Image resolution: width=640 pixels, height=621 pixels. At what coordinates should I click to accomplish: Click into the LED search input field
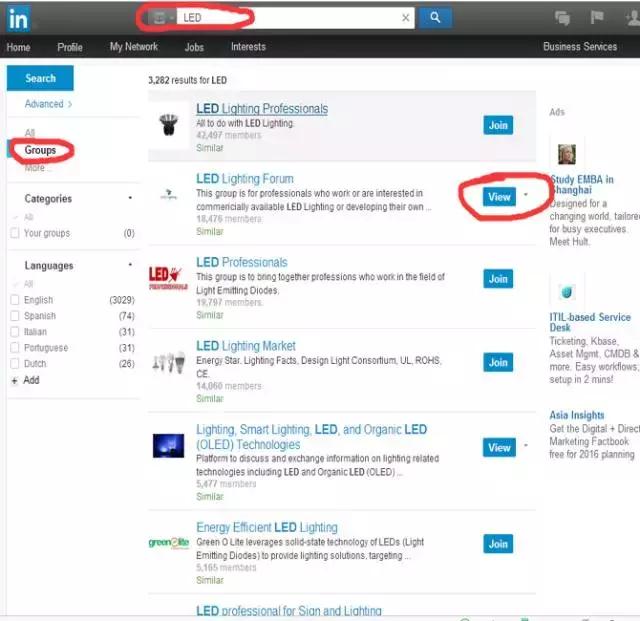coord(290,18)
